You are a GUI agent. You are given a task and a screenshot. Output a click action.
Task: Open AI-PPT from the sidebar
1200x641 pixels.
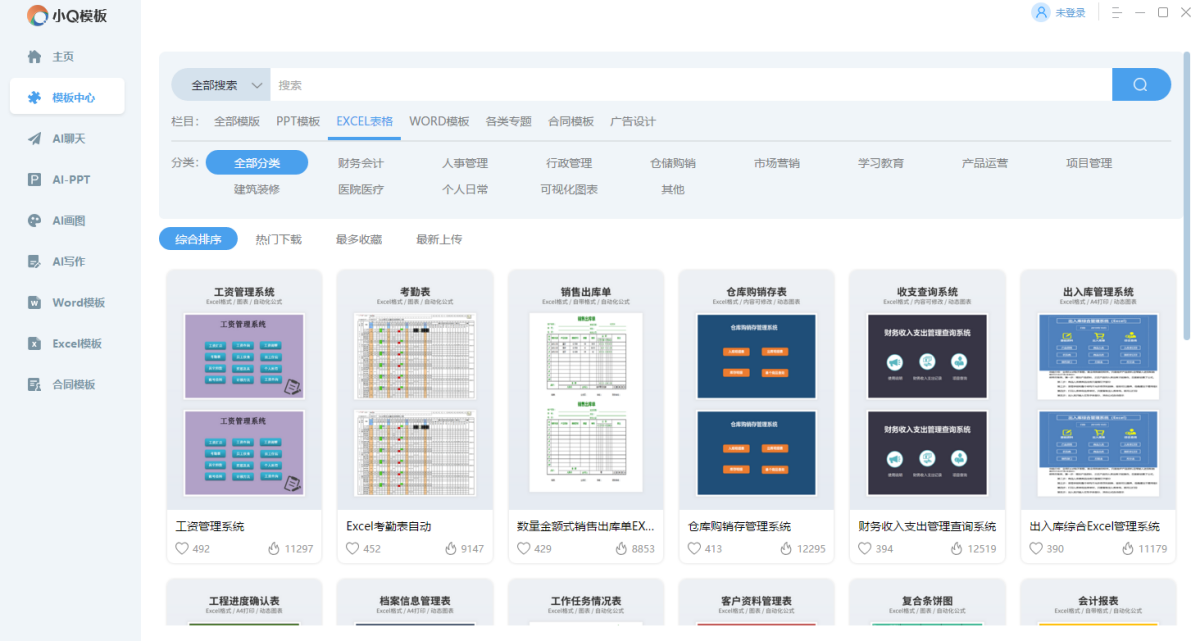(34, 180)
